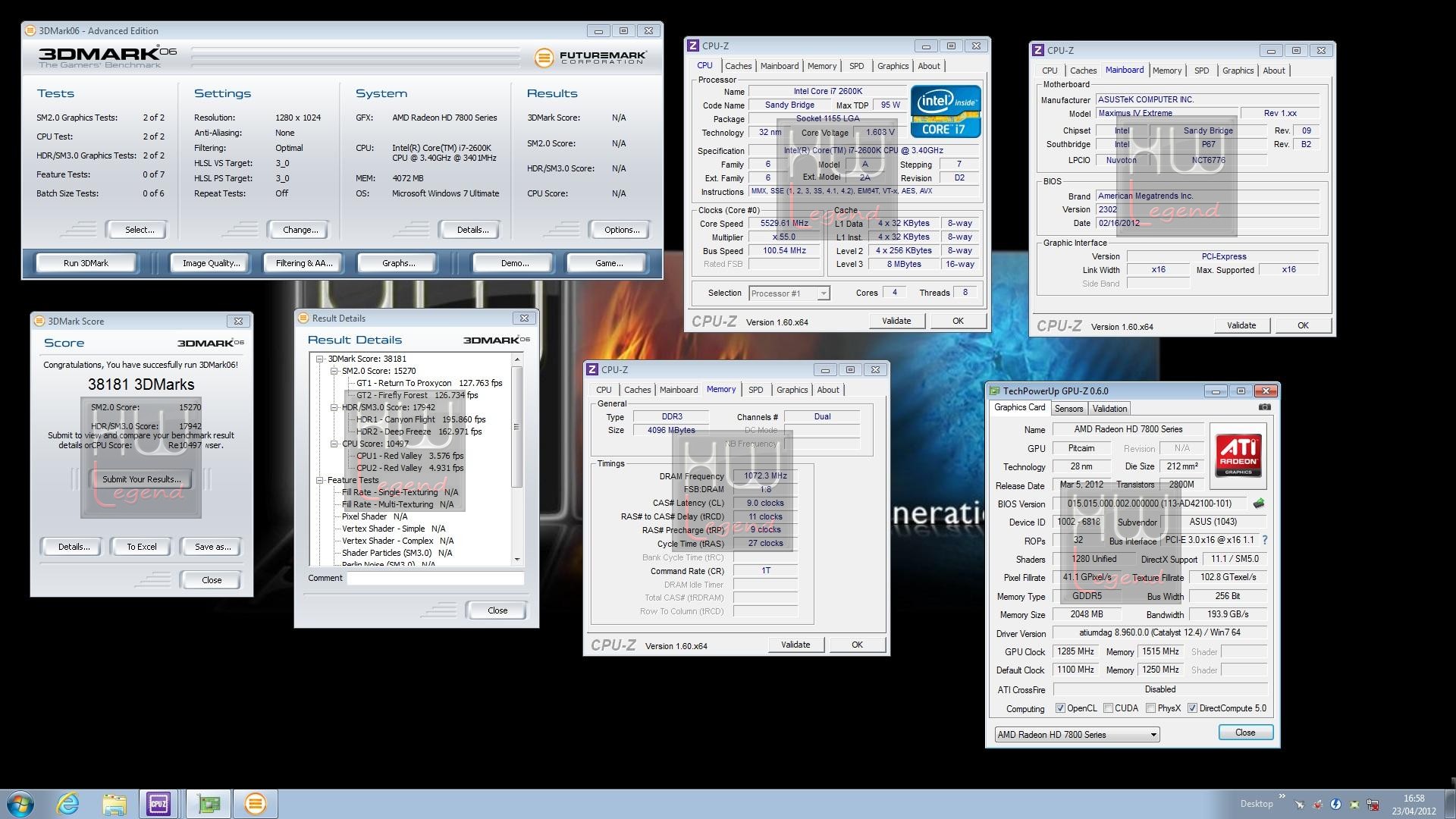The height and width of the screenshot is (819, 1456).
Task: Click the GPU-Z window title bar icon
Action: (994, 391)
